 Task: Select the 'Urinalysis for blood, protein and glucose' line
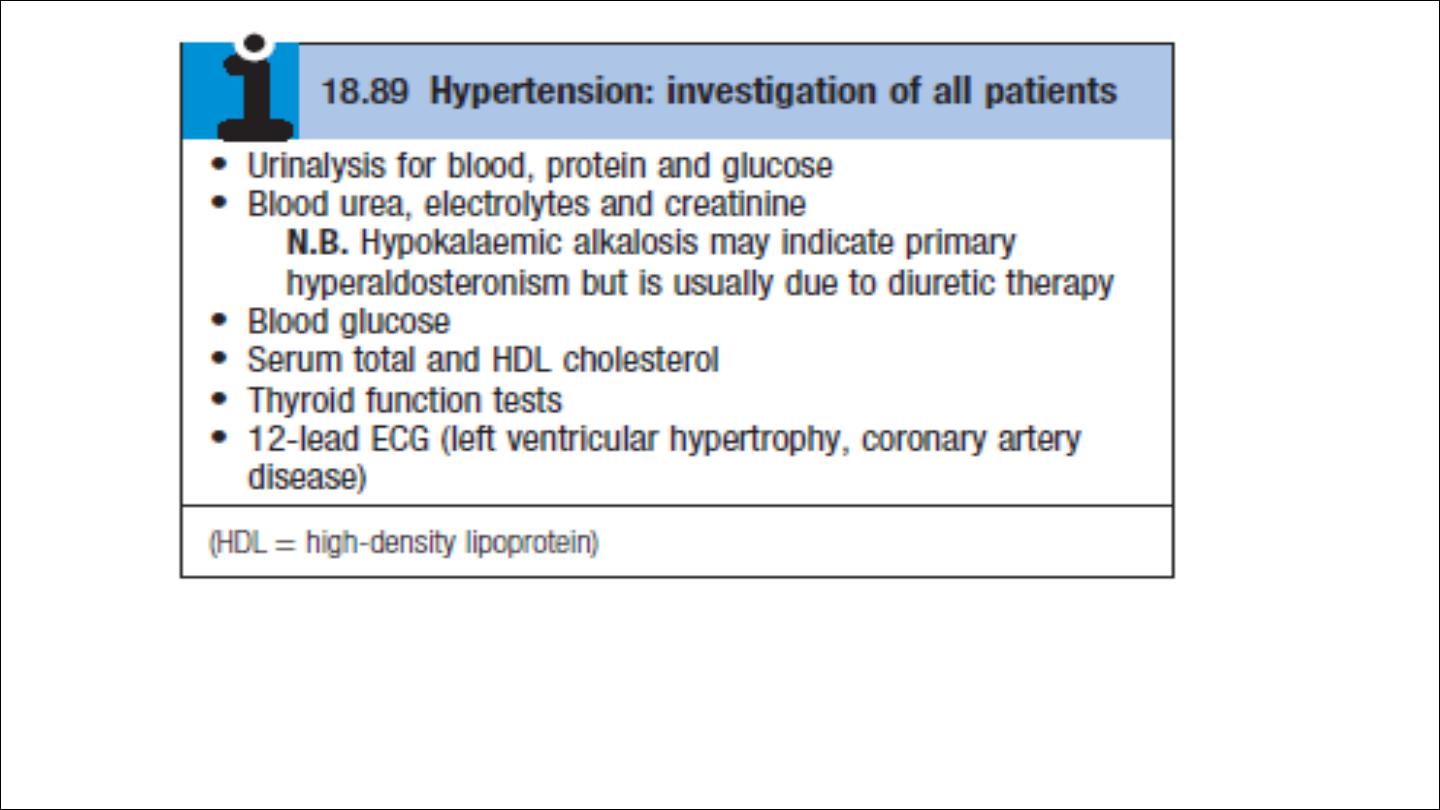point(540,165)
